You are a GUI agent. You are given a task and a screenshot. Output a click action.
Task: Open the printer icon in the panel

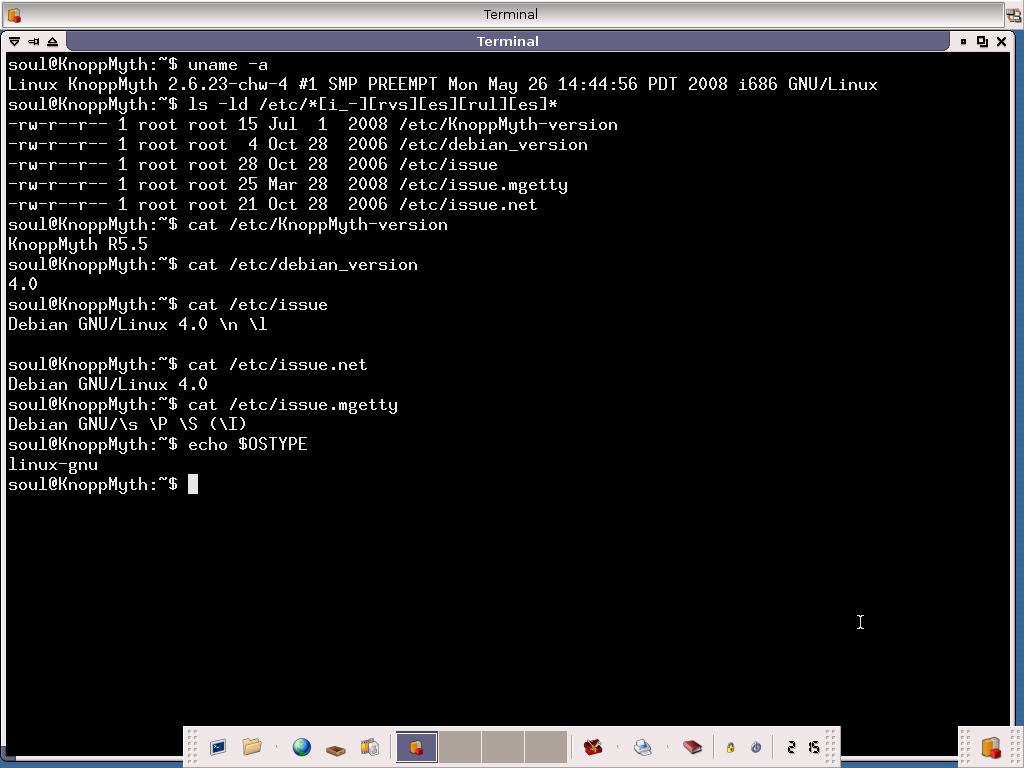(x=643, y=746)
